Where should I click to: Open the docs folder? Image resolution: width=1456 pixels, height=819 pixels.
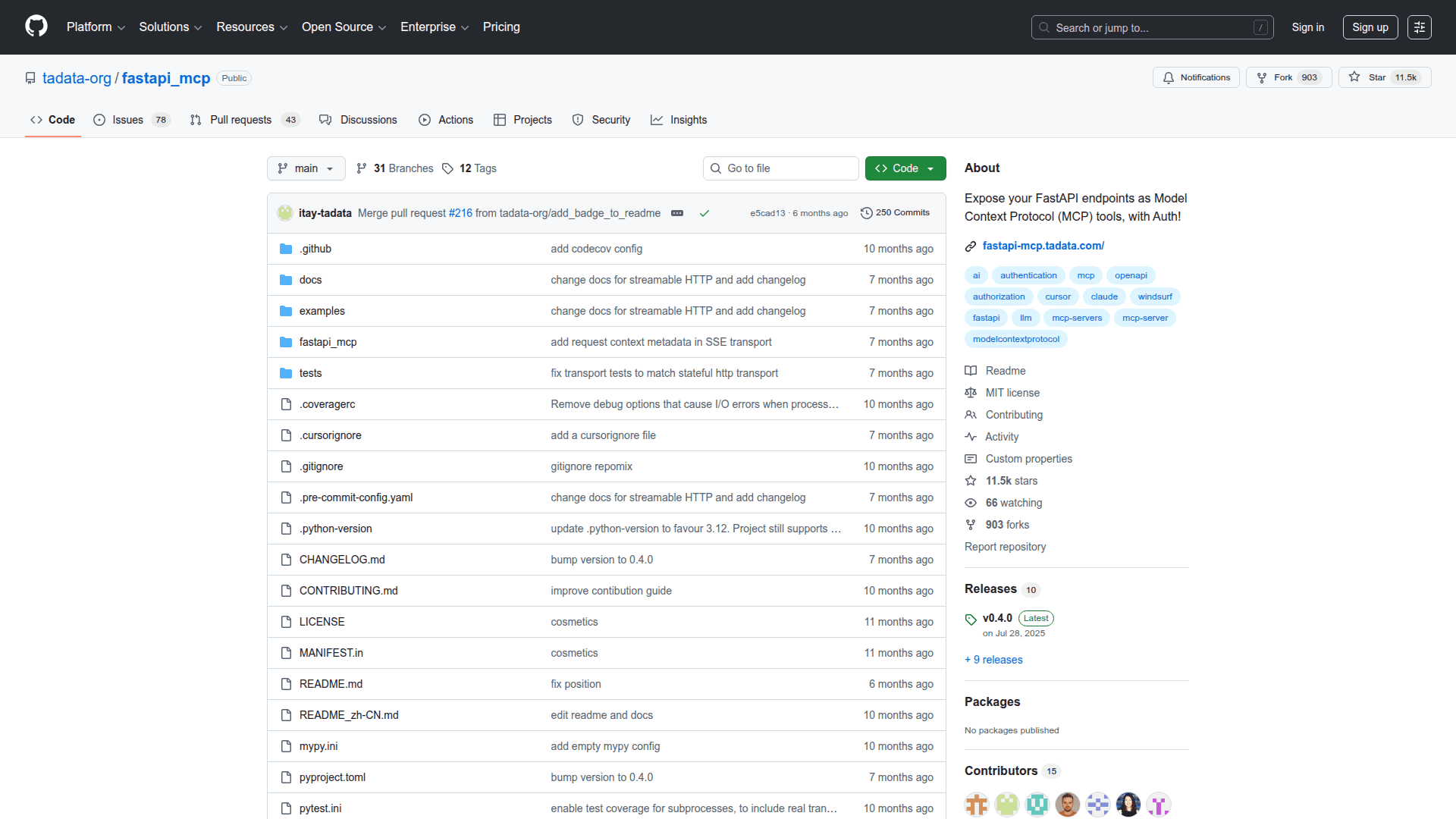point(310,280)
